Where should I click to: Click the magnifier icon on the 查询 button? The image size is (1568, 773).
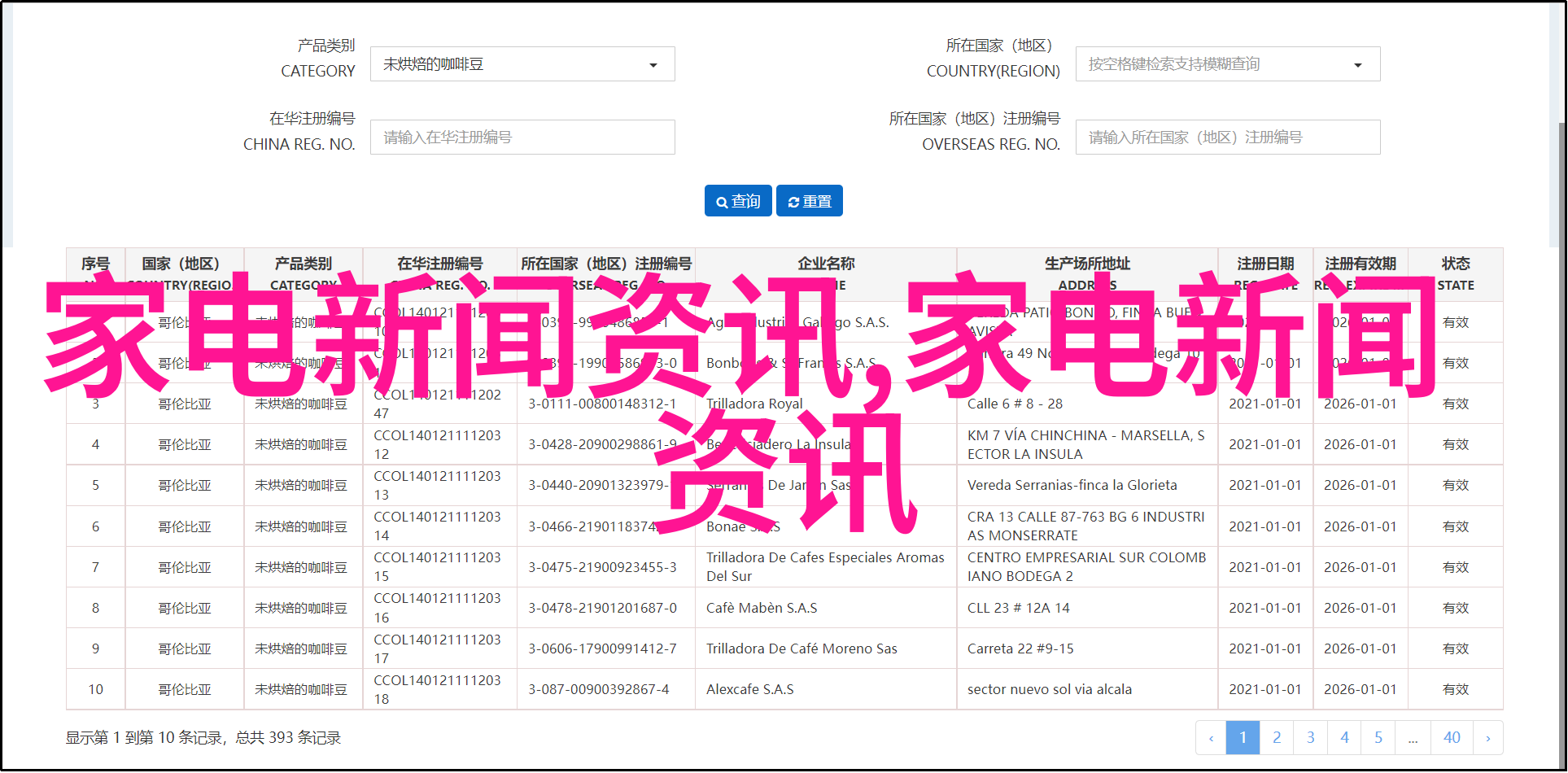pos(721,202)
